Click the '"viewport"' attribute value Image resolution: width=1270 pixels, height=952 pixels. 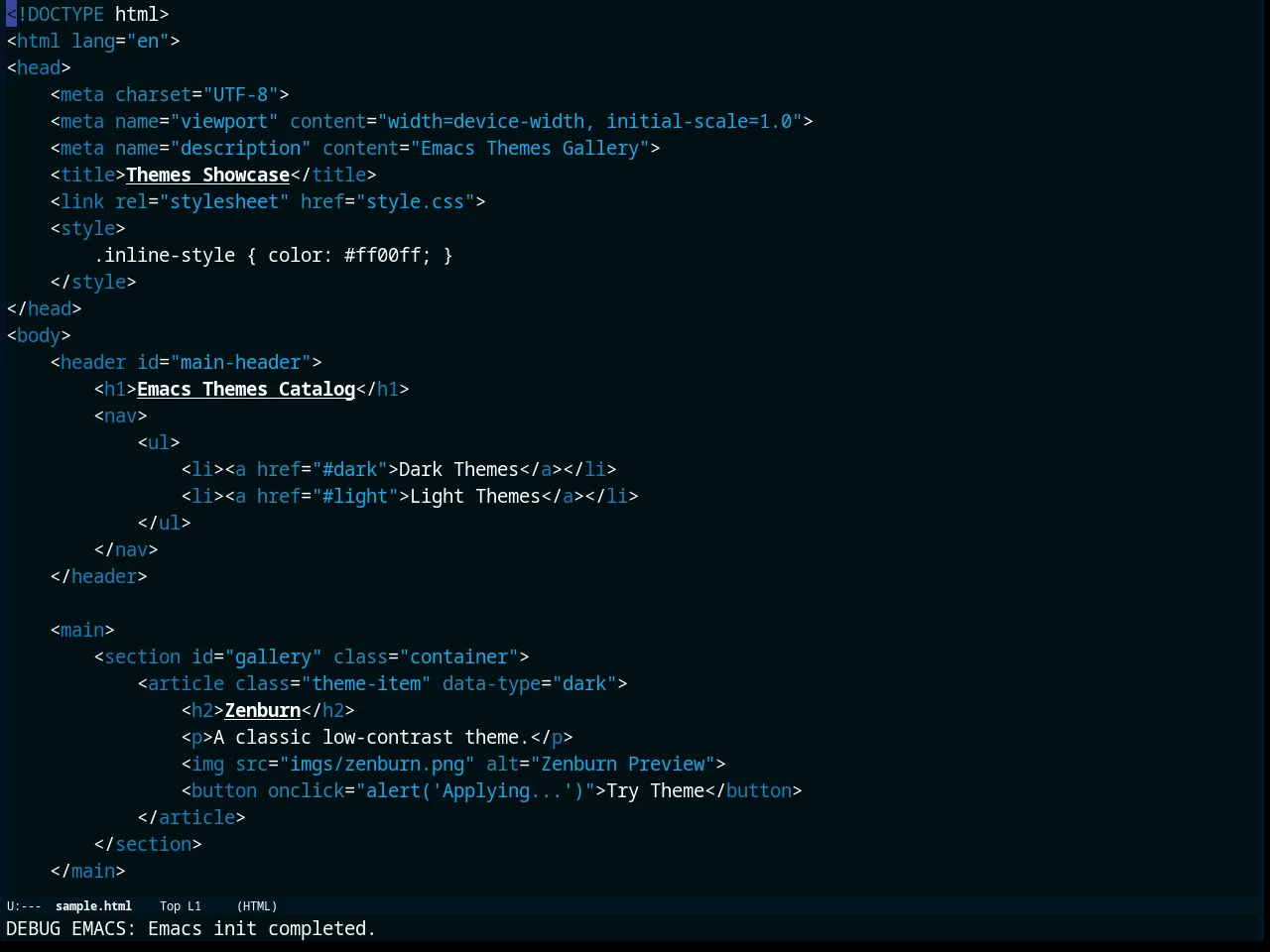(224, 122)
